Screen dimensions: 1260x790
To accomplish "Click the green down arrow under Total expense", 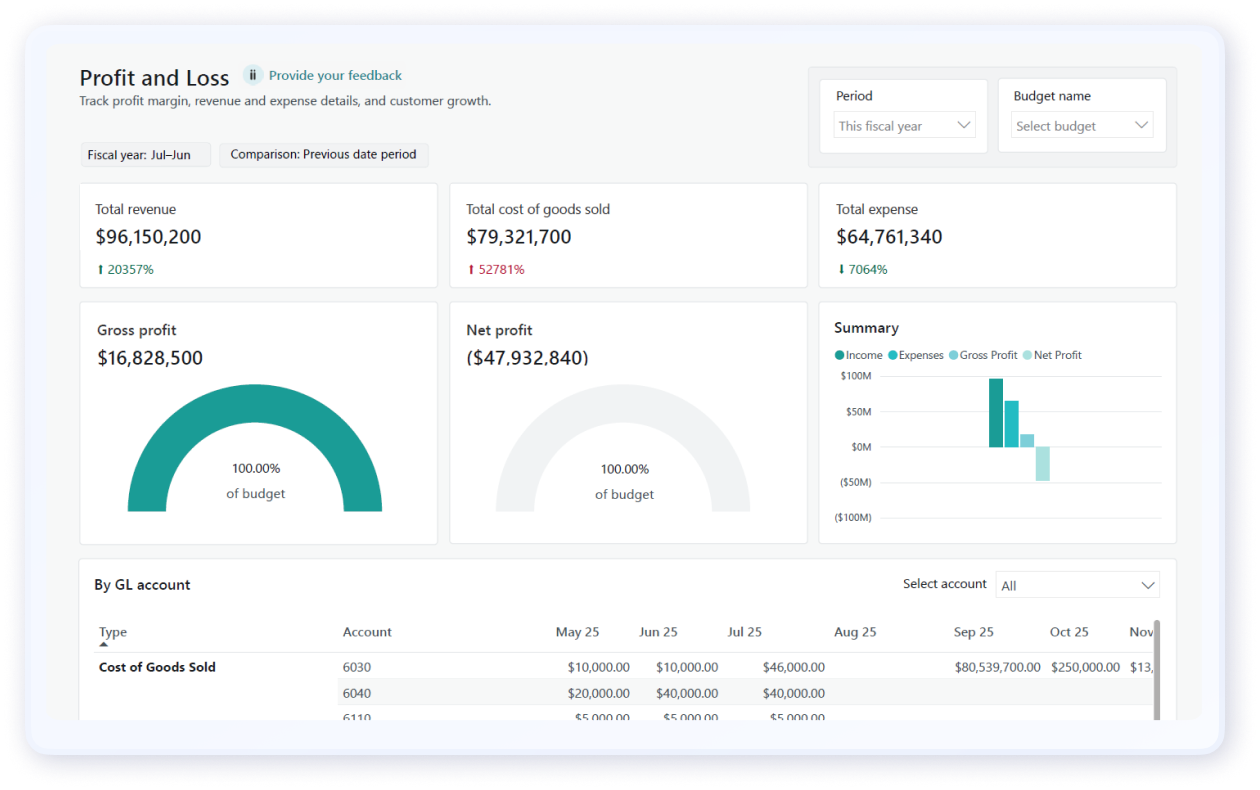I will click(841, 270).
